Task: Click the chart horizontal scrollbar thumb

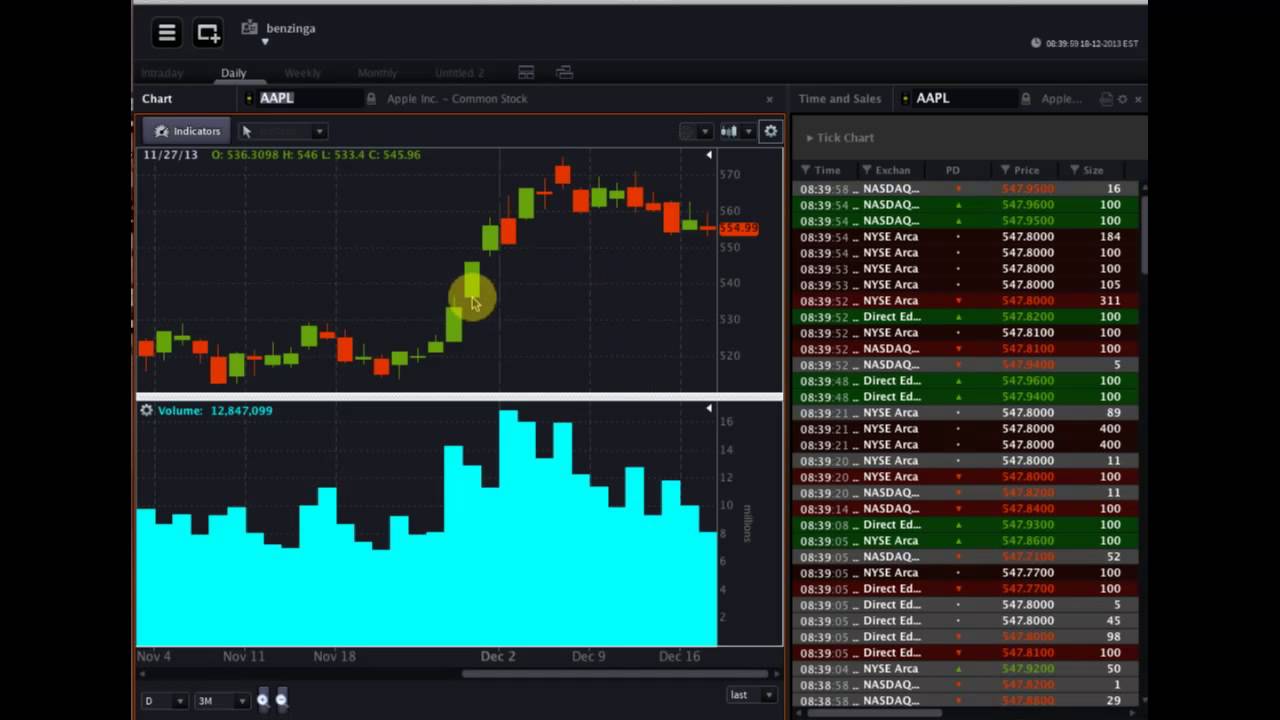Action: (617, 673)
